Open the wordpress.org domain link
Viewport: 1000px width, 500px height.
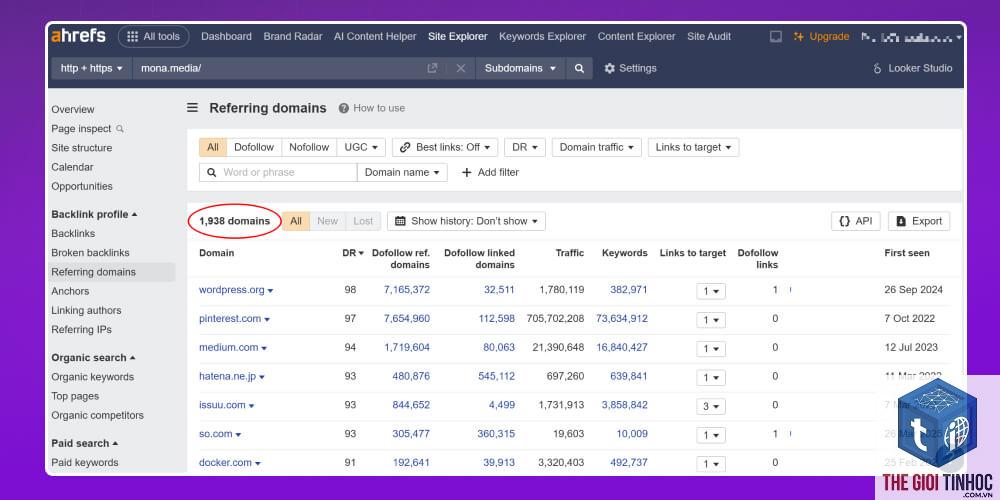pyautogui.click(x=232, y=290)
